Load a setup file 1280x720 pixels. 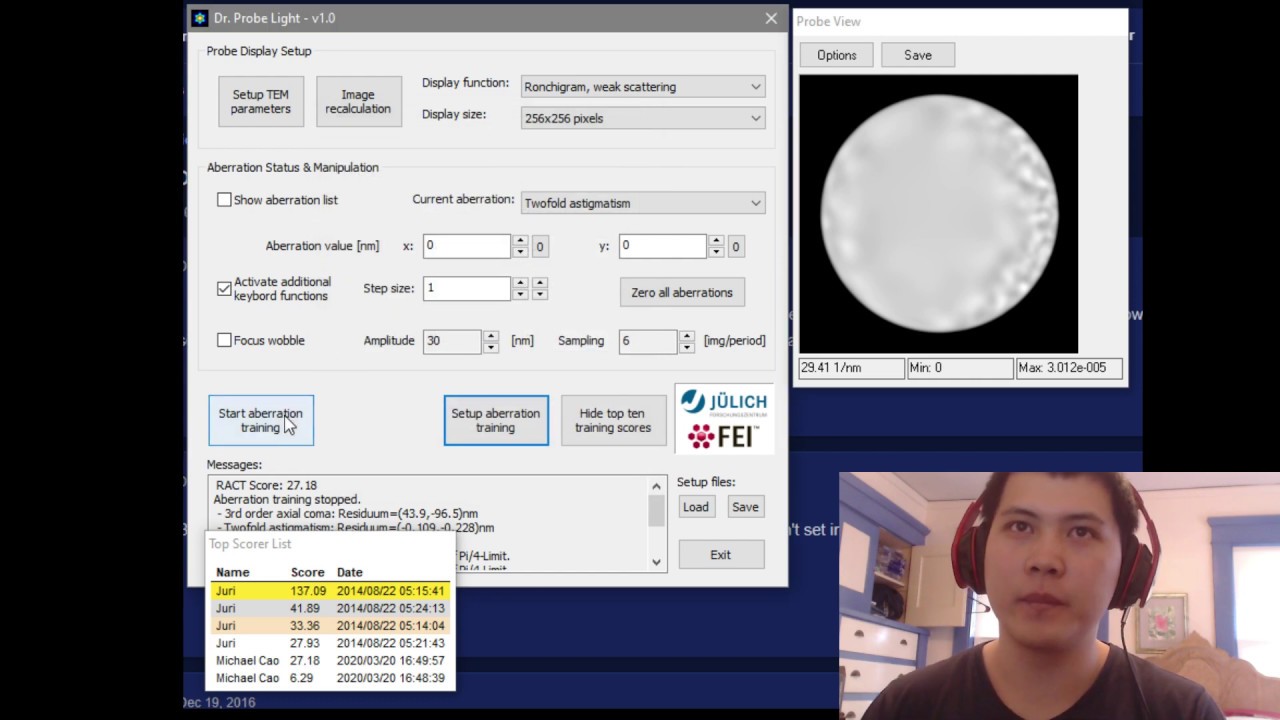696,507
